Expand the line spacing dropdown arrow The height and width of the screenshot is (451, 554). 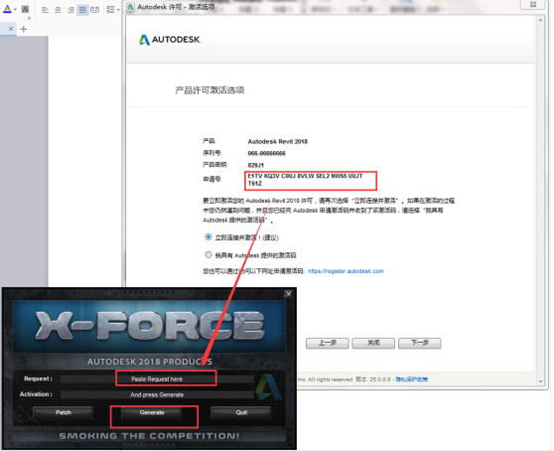coord(118,10)
